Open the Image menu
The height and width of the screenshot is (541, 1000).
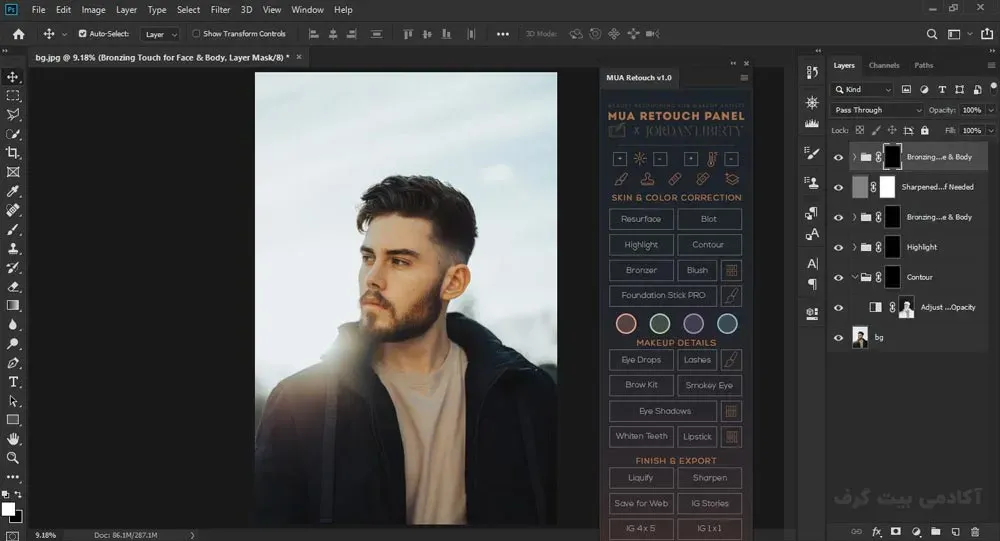[93, 10]
